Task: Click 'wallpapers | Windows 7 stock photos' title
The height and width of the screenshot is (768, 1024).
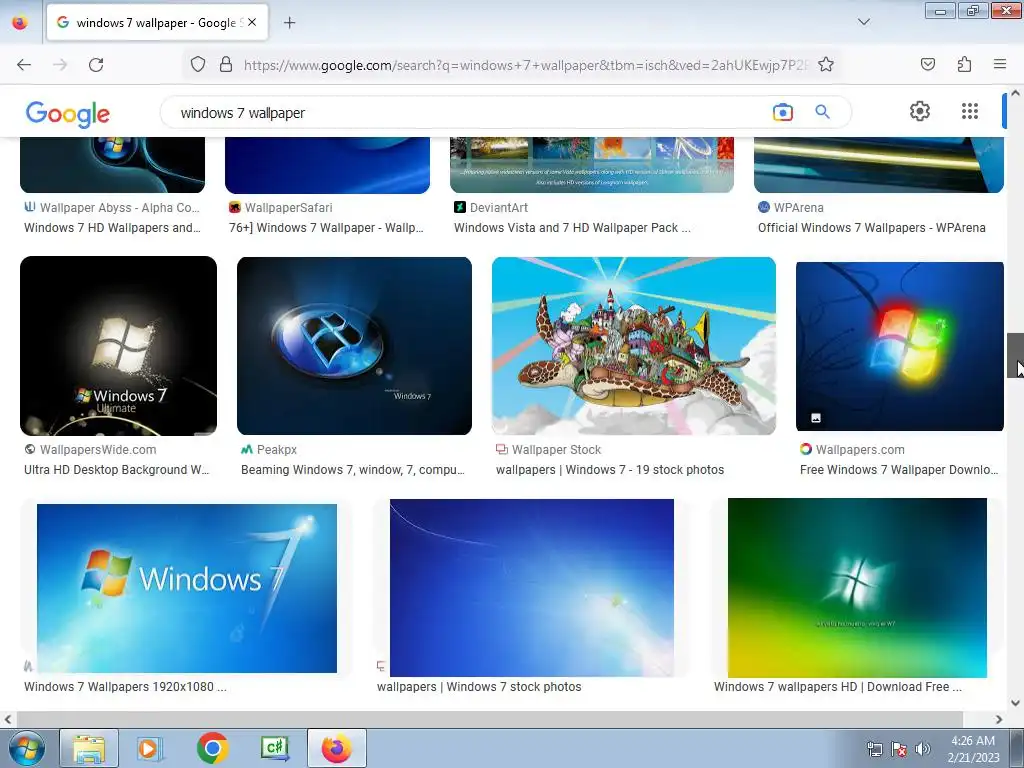Action: pyautogui.click(x=479, y=686)
